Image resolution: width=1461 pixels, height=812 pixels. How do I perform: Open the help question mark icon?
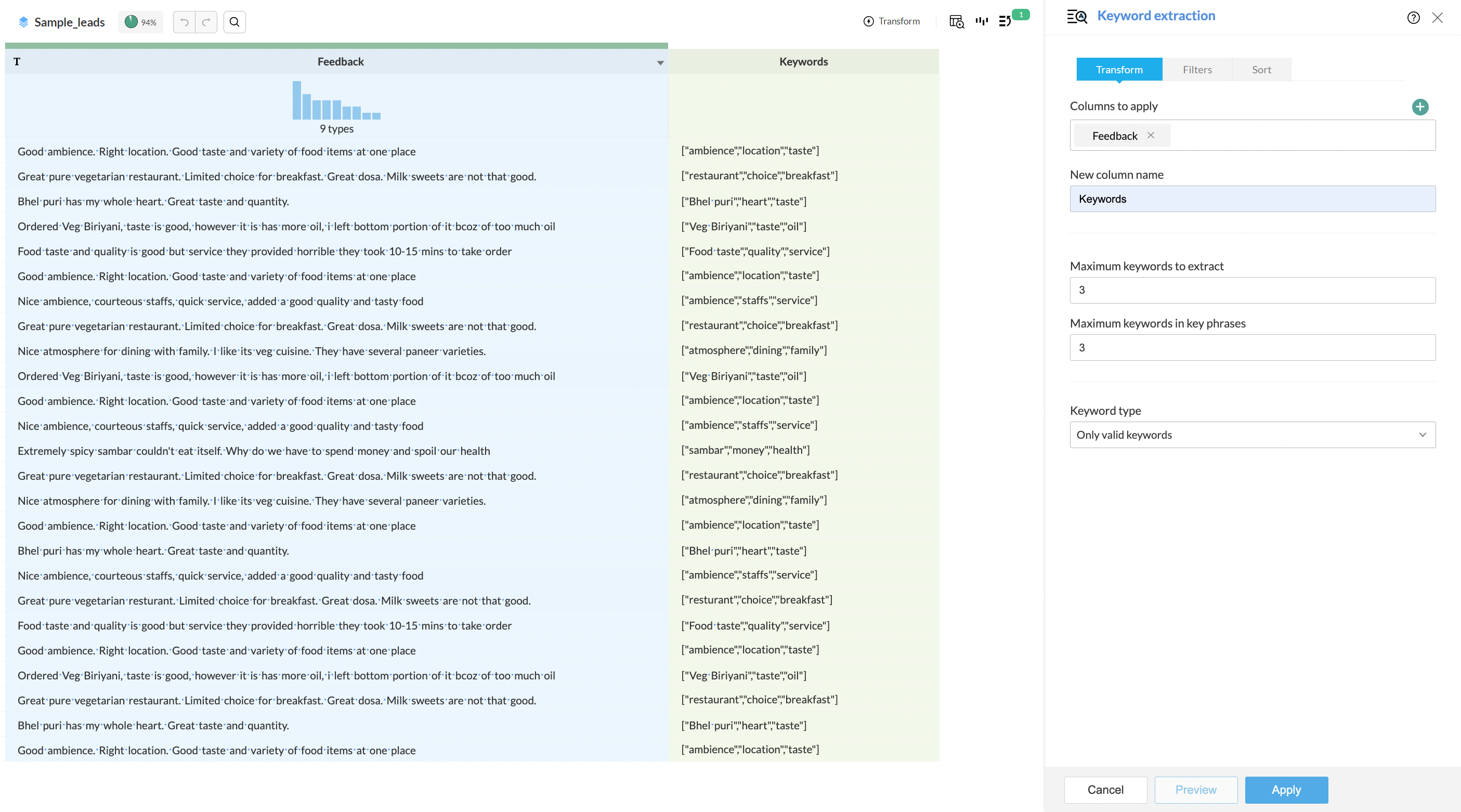click(x=1413, y=18)
